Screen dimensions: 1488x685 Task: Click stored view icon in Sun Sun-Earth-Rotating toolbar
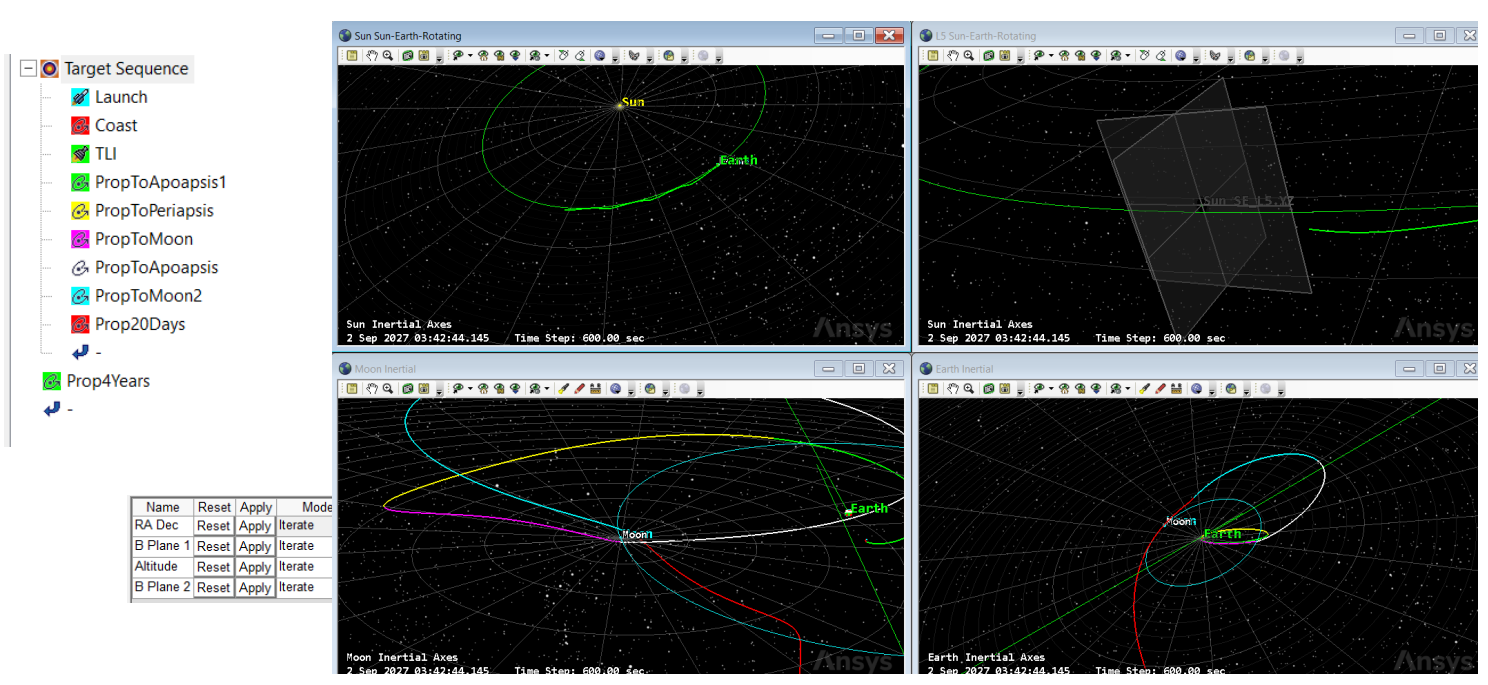499,56
